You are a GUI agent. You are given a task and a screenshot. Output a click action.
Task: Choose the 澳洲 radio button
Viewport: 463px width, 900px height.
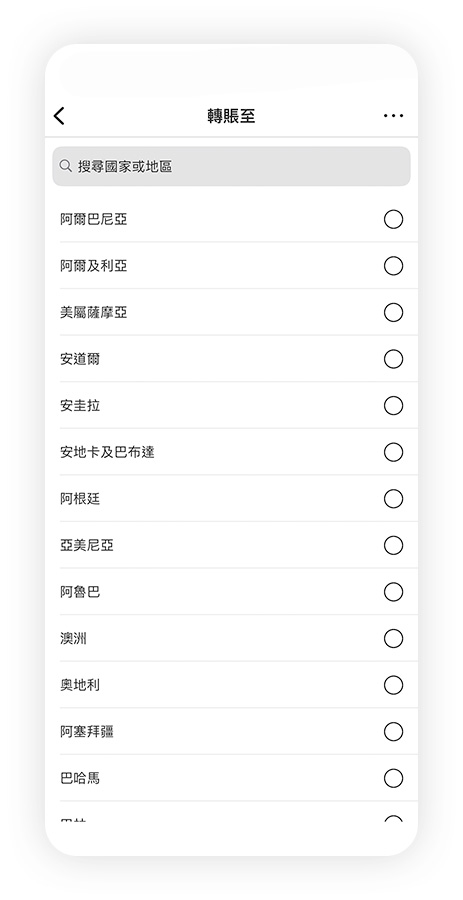tap(393, 638)
